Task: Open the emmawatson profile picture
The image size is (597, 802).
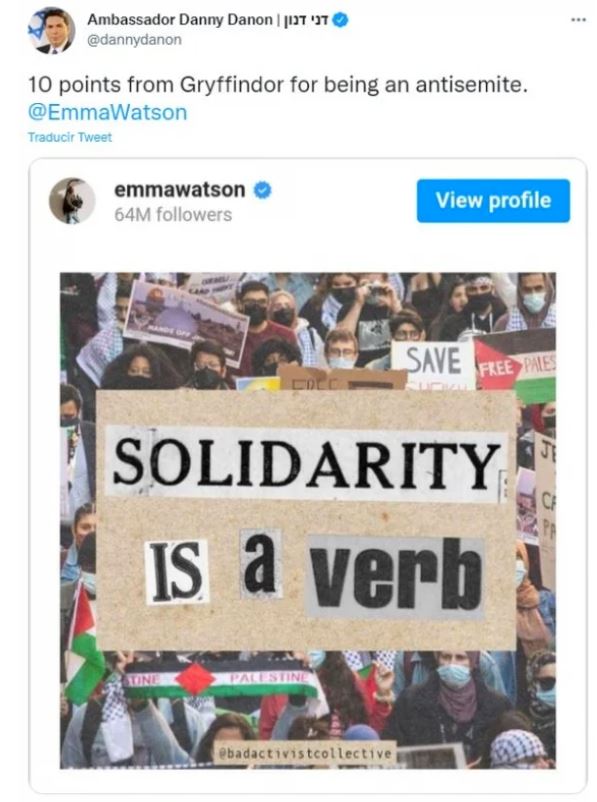Action: 72,200
